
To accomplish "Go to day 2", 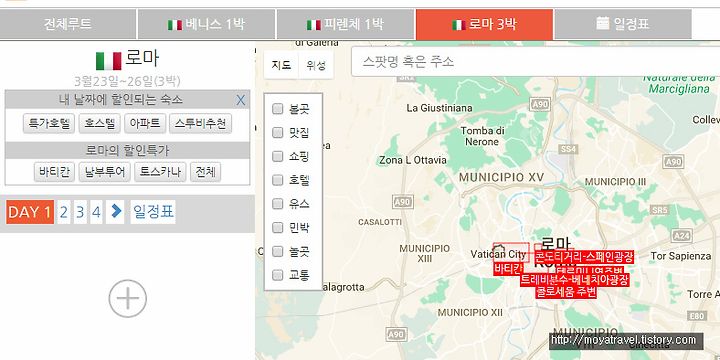I will point(64,212).
